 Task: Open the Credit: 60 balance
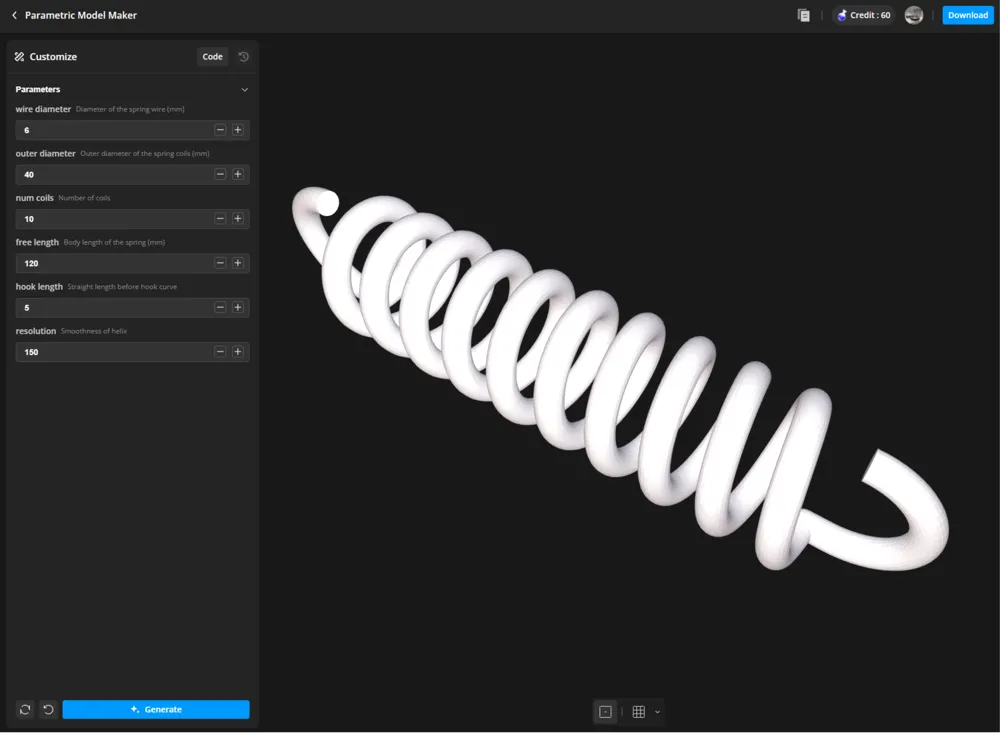(x=864, y=15)
